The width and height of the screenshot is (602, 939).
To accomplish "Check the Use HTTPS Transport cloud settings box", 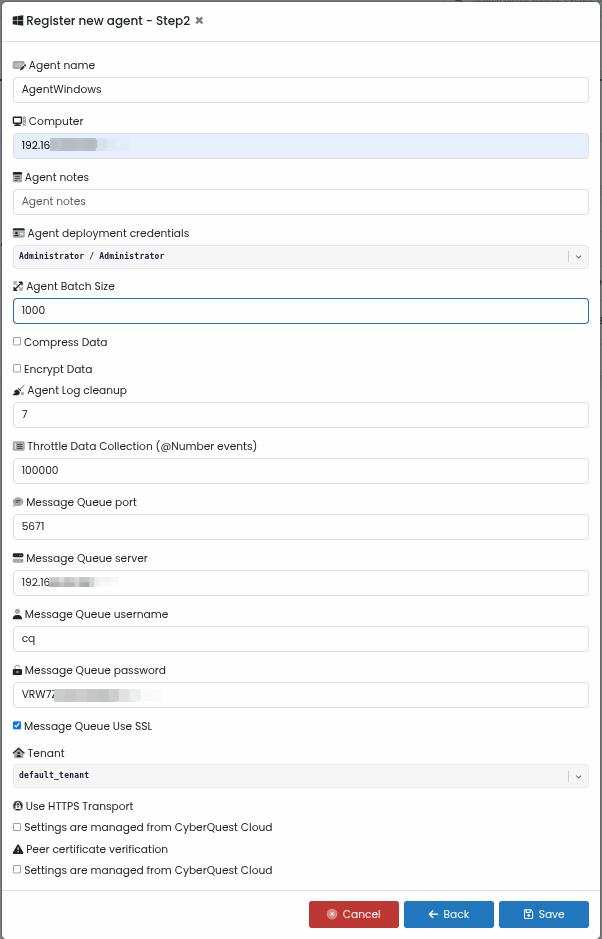I will pos(17,827).
